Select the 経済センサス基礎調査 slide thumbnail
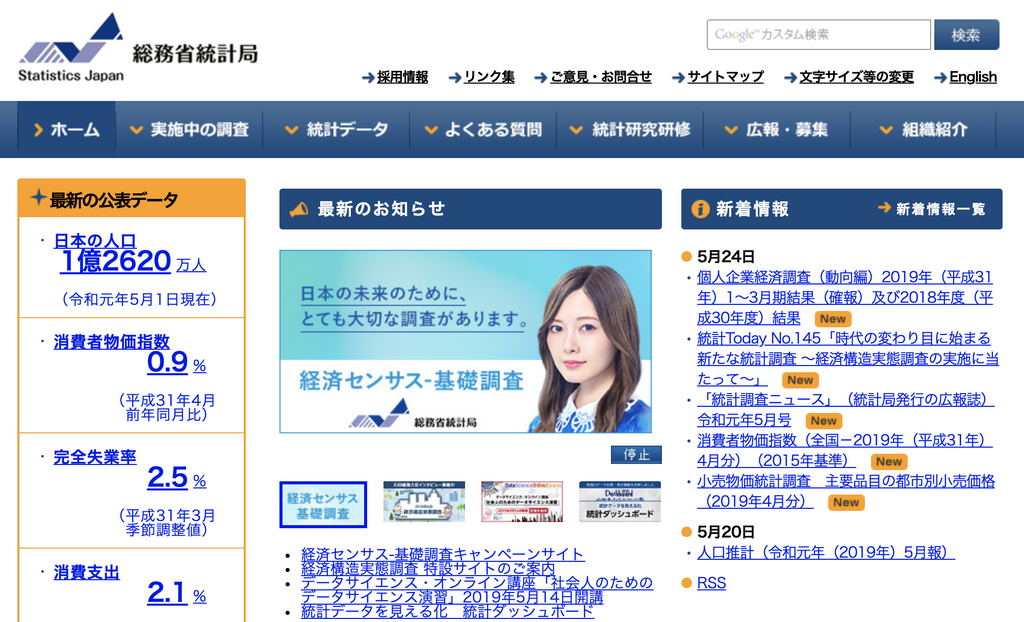 click(323, 504)
